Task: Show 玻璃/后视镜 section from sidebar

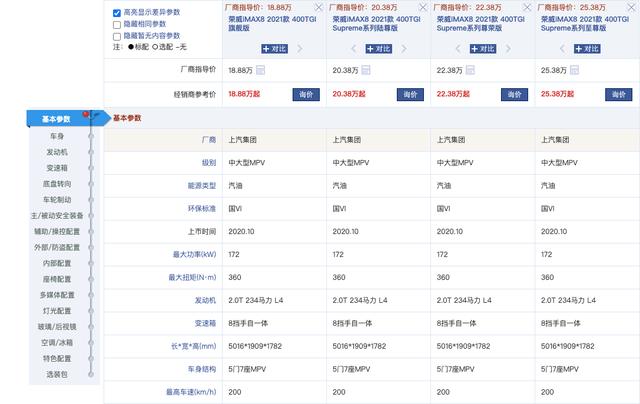Action: pos(57,327)
